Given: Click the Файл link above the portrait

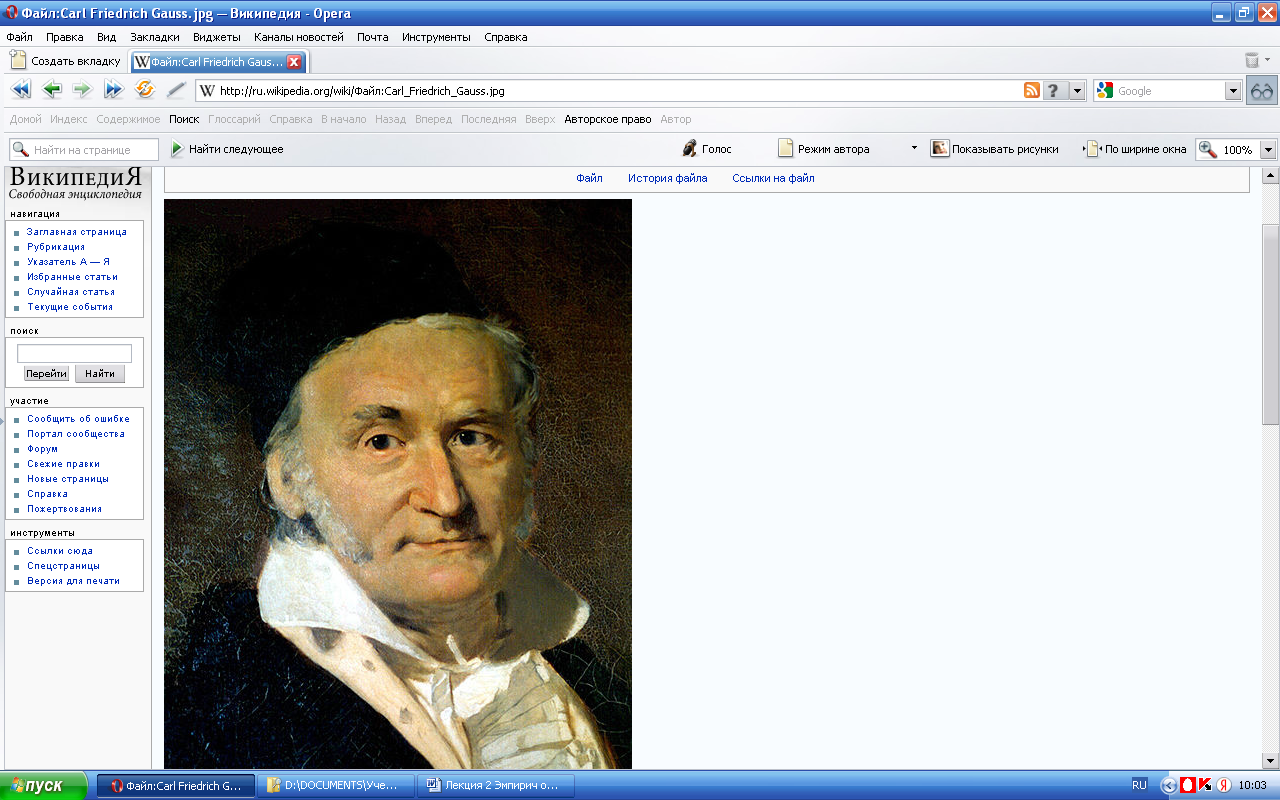Looking at the screenshot, I should point(589,178).
